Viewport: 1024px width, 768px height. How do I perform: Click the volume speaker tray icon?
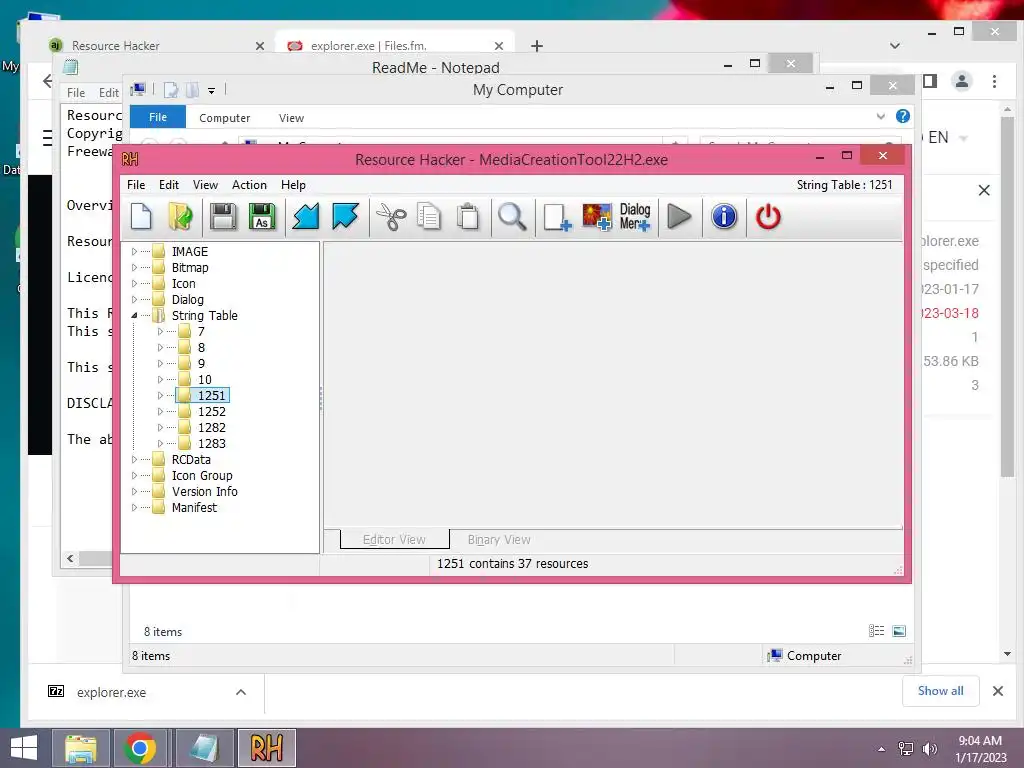930,749
